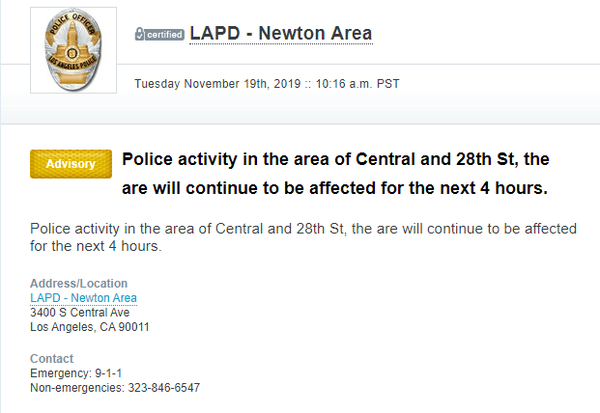Click the Emergency: 9-1-1 line
600x413 pixels.
coord(76,373)
